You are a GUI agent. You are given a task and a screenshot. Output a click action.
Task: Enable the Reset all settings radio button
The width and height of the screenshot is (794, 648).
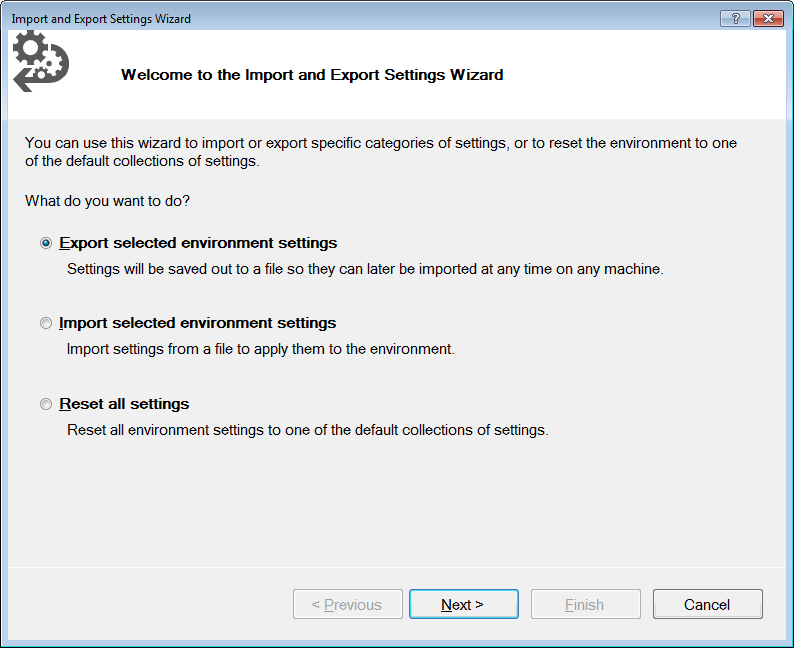46,404
